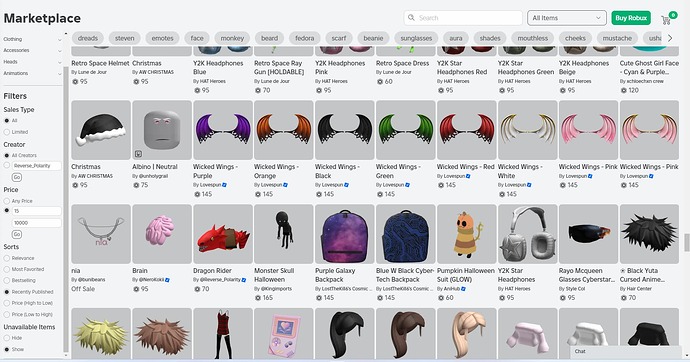
Task: Open the nia necklace thumbnail
Action: point(101,234)
